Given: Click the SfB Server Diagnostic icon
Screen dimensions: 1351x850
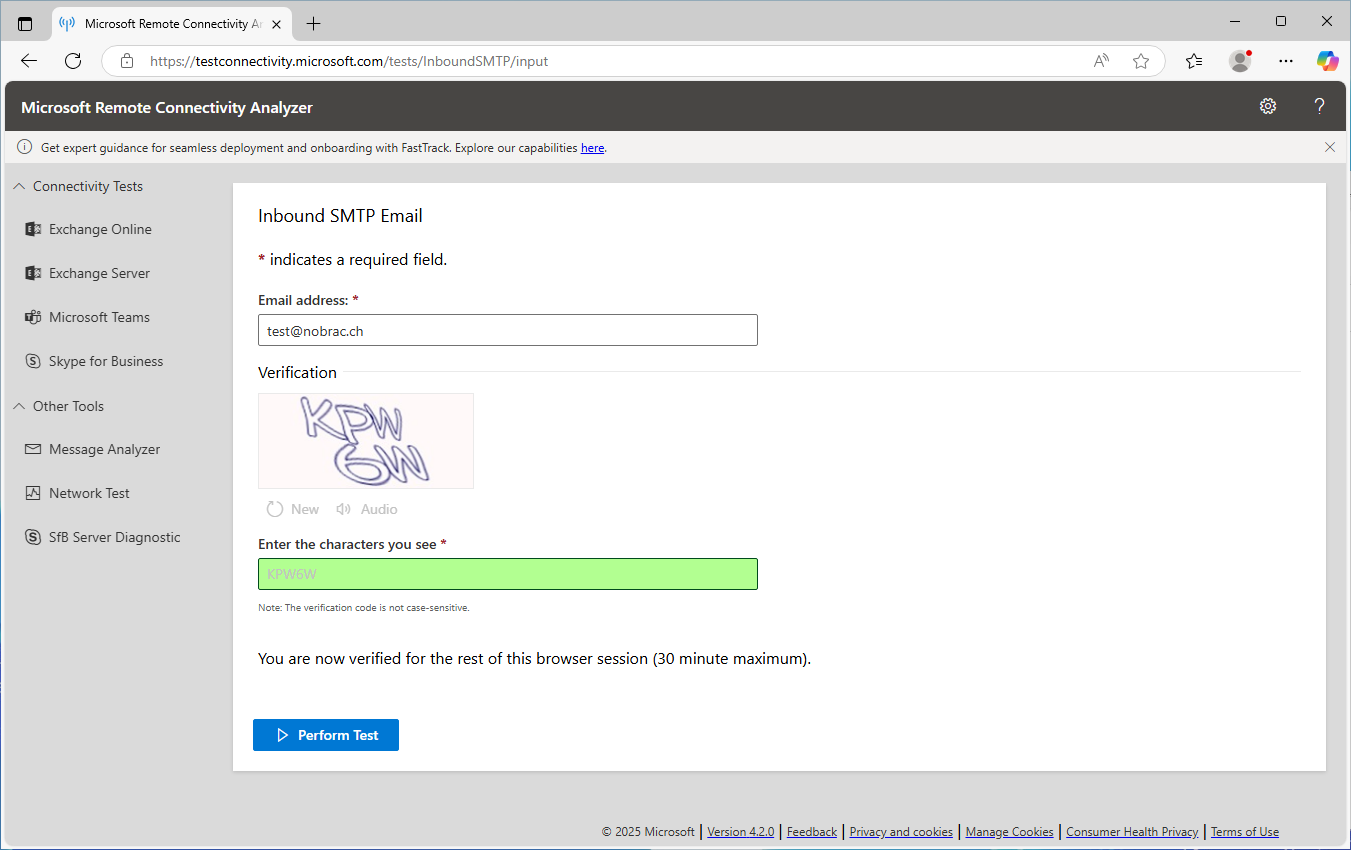Looking at the screenshot, I should tap(33, 537).
